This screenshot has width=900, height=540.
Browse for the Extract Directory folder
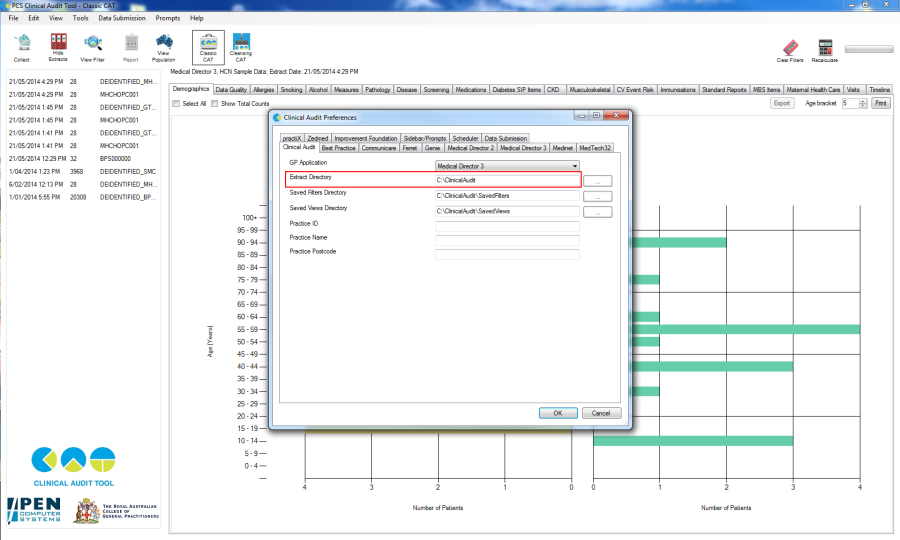point(598,181)
